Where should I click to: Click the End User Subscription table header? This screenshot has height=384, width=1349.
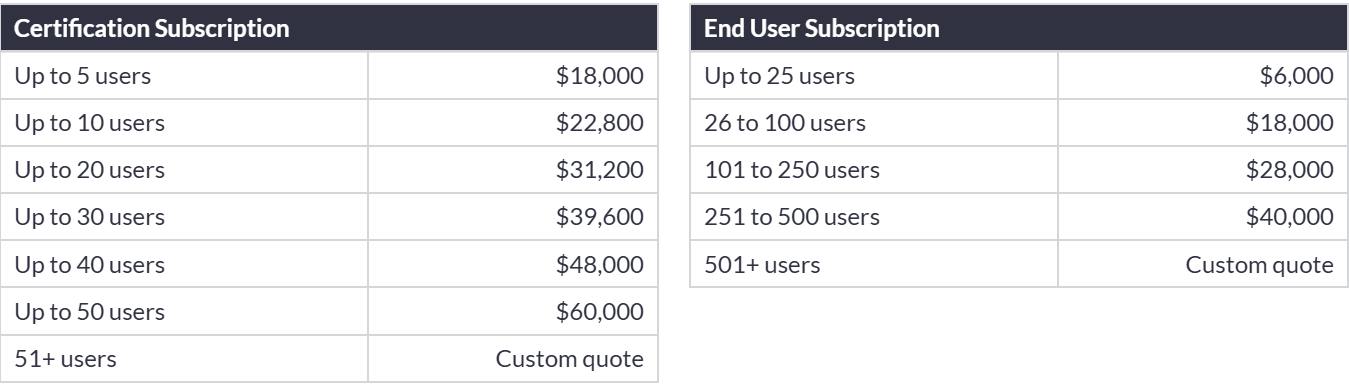[1019, 28]
